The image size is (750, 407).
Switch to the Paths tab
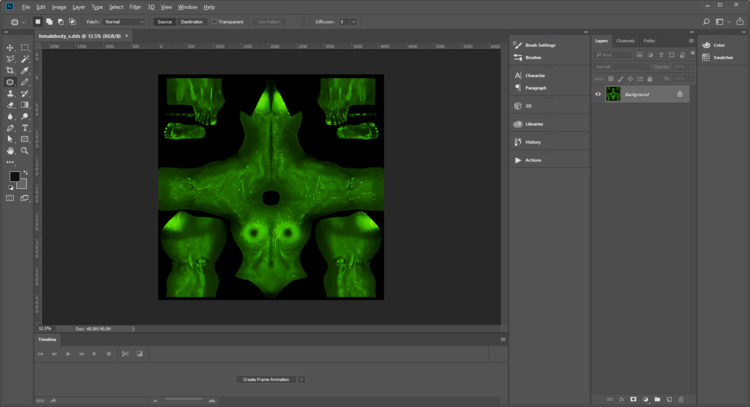click(x=649, y=41)
